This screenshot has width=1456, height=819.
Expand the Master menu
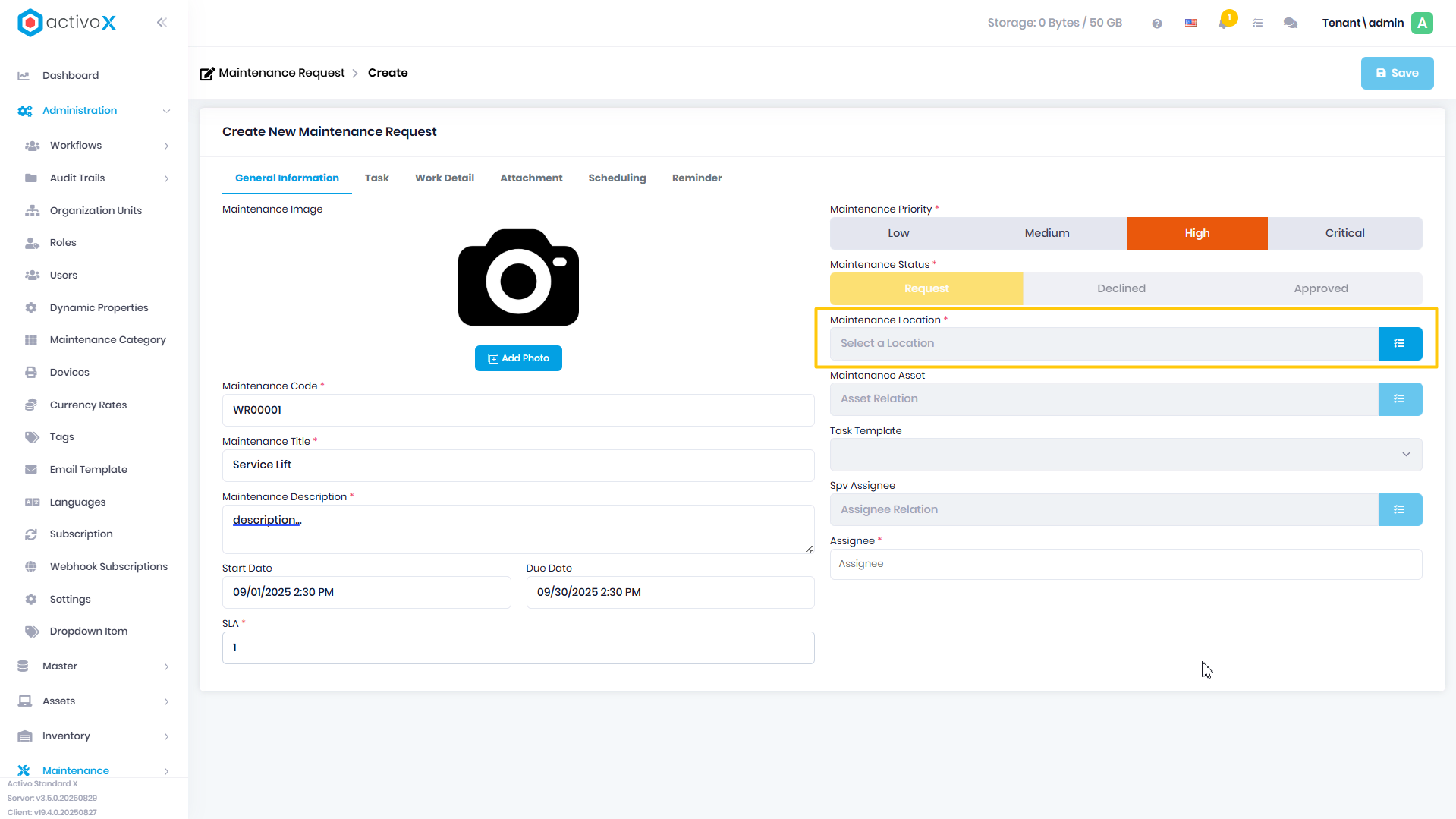(166, 666)
